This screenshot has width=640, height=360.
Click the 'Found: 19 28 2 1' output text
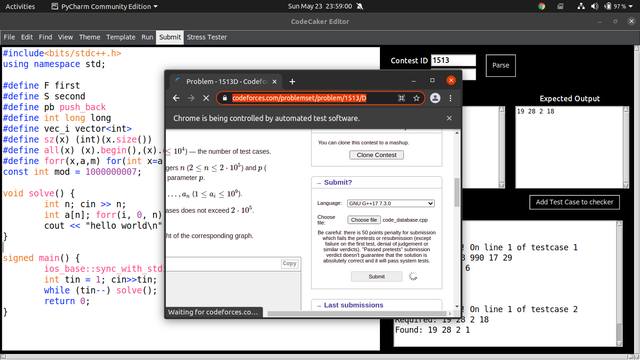[432, 330]
